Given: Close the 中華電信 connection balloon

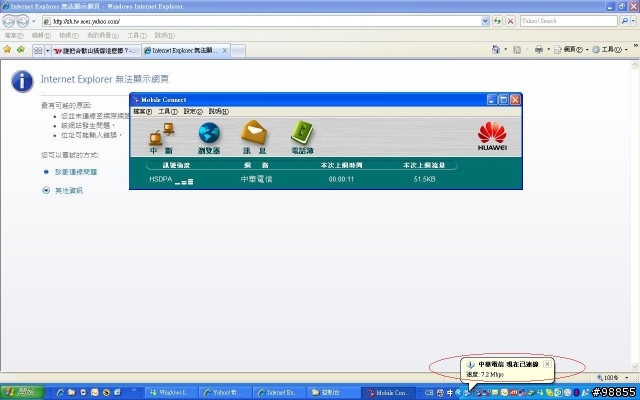Looking at the screenshot, I should 547,364.
